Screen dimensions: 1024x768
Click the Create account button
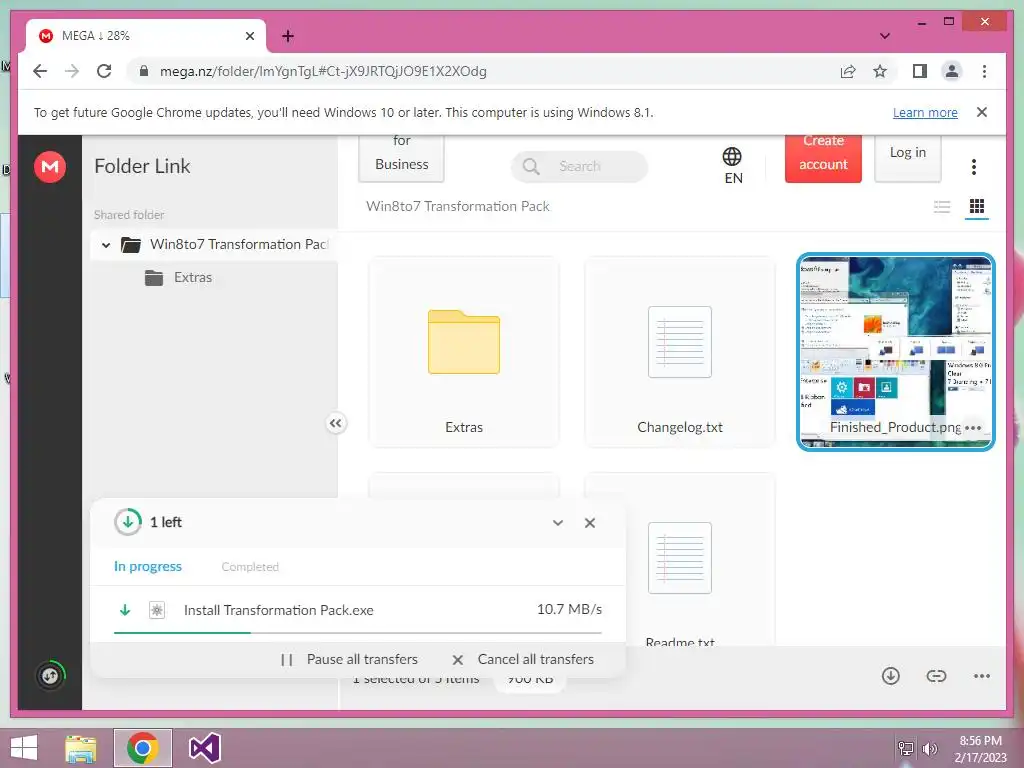click(823, 157)
